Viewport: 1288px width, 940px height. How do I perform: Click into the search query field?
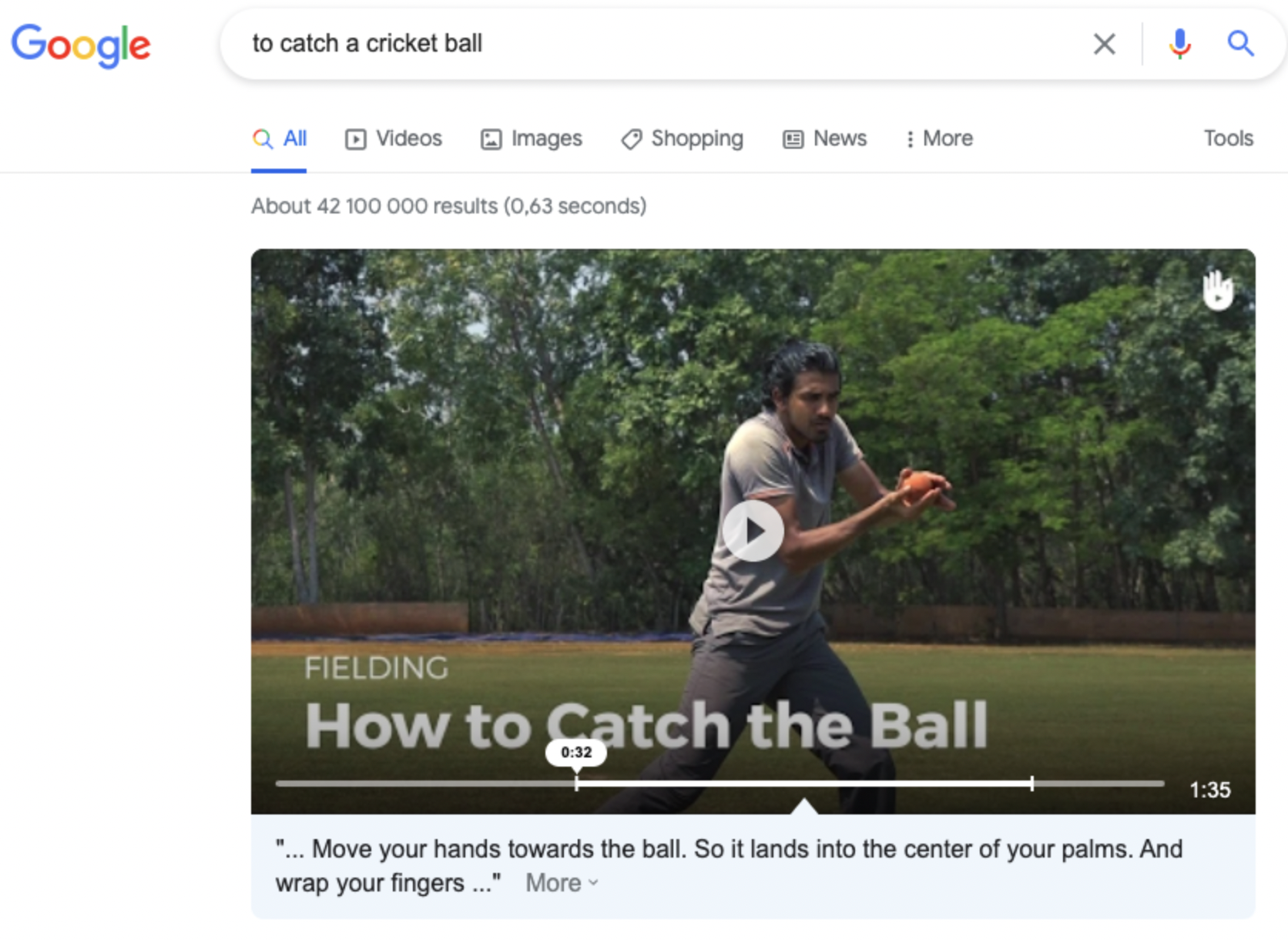pos(662,44)
